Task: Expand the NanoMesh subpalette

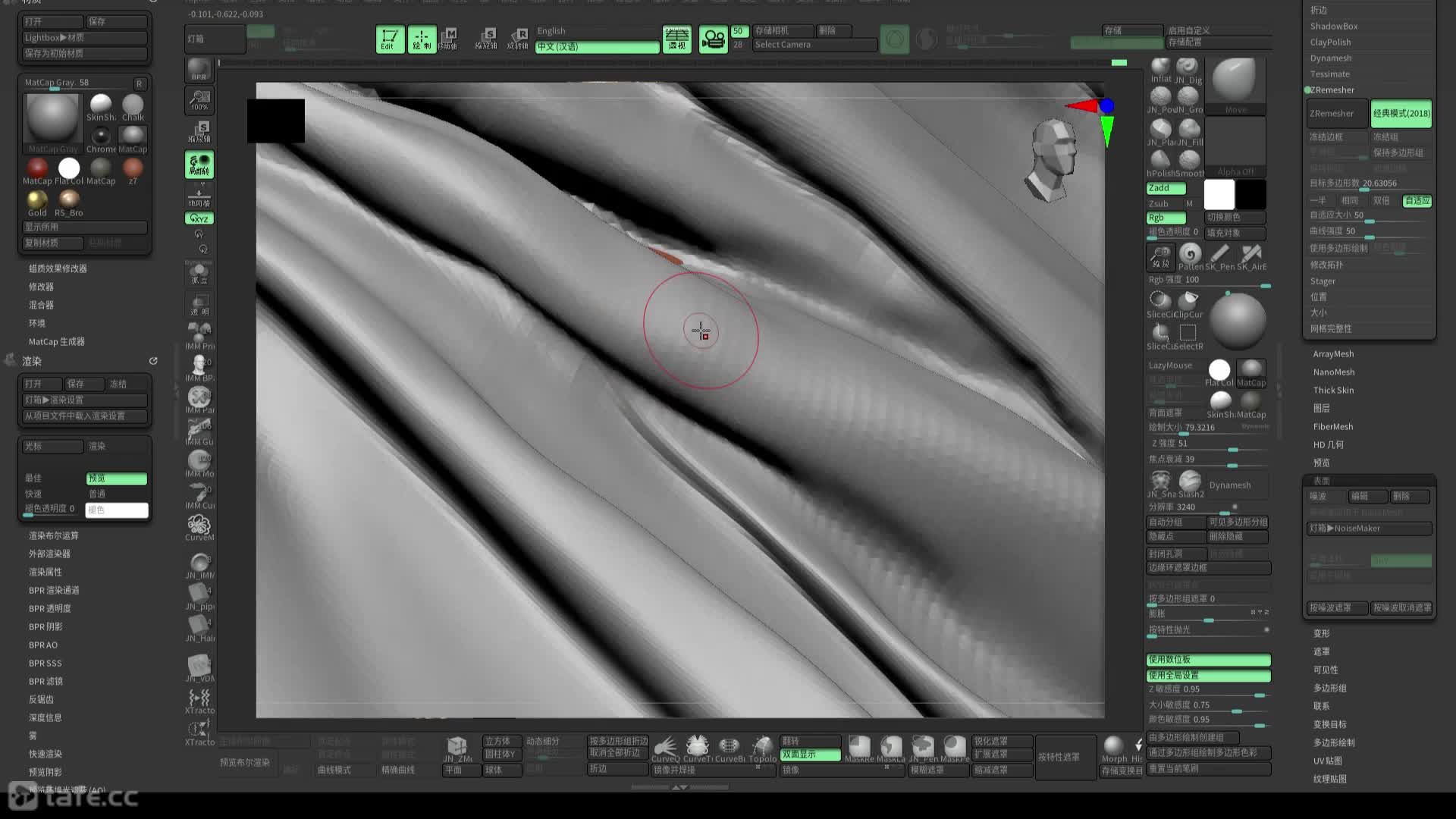Action: pyautogui.click(x=1334, y=372)
